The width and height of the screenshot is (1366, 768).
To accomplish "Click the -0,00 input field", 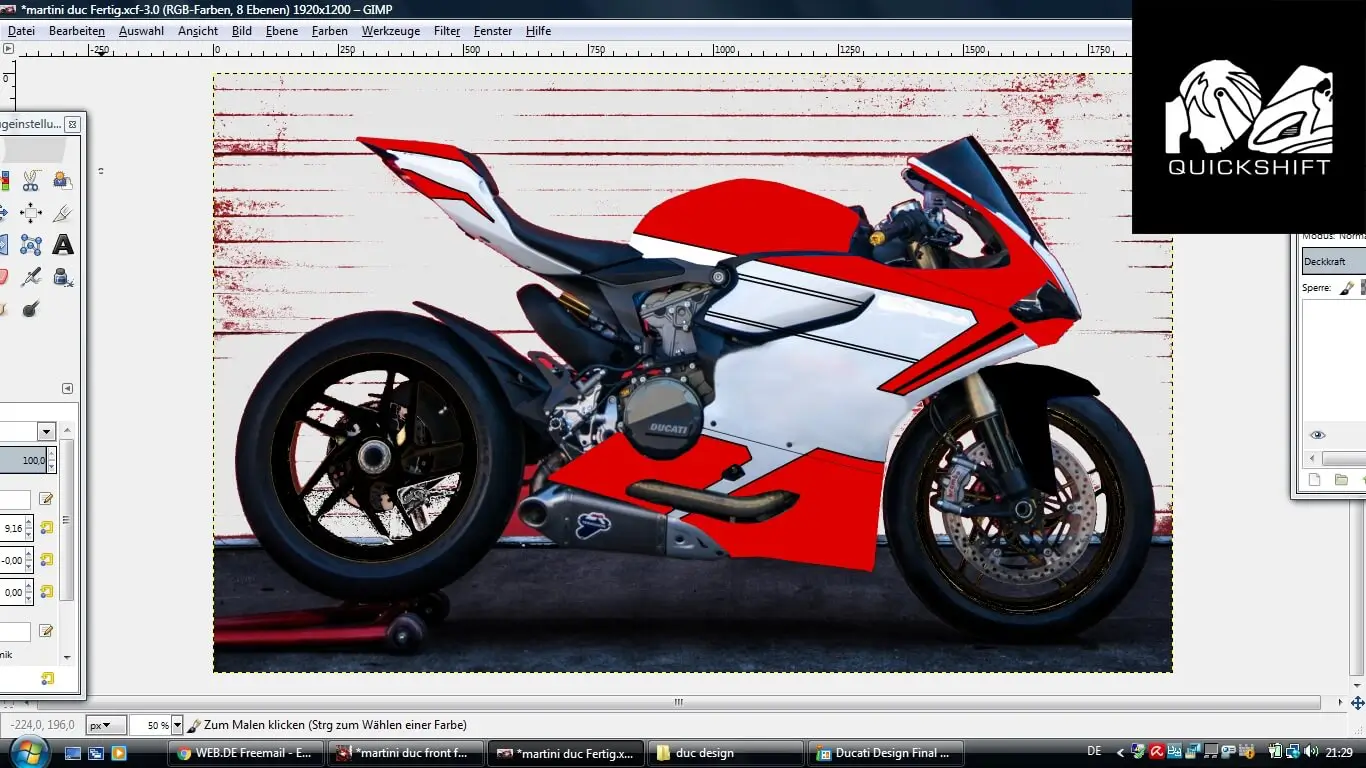I will click(x=12, y=560).
